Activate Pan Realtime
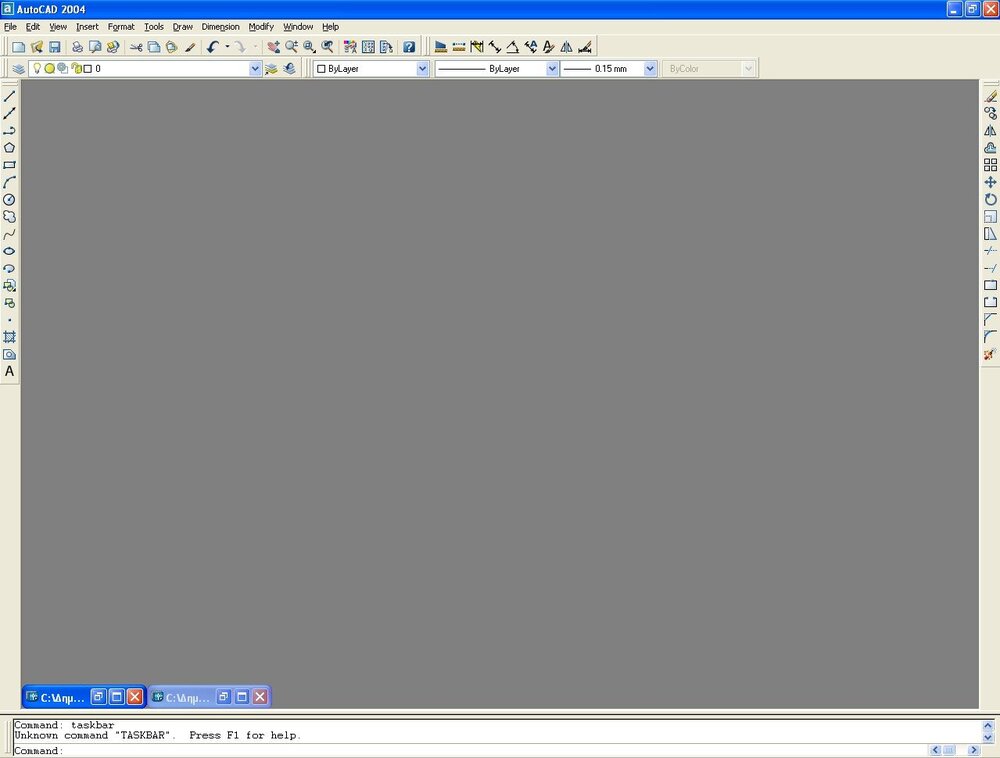 pyautogui.click(x=272, y=46)
